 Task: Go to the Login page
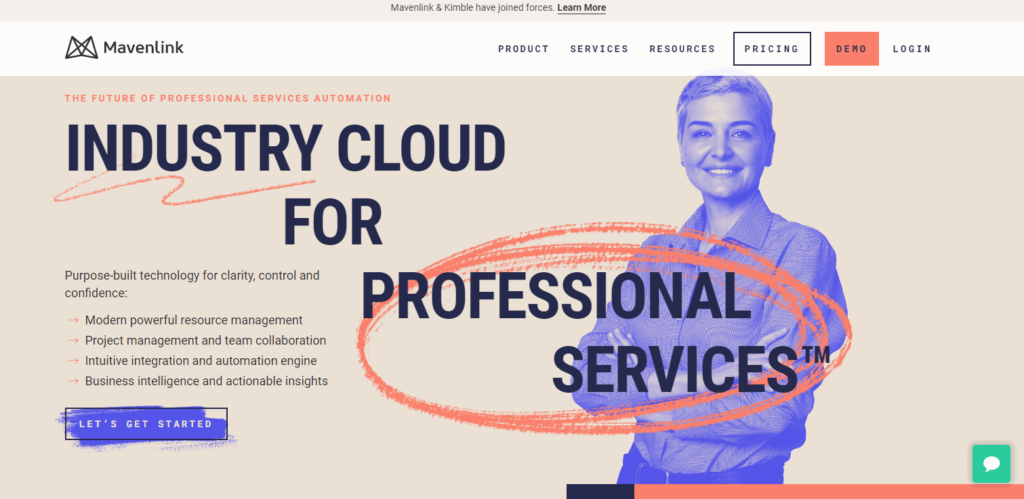pyautogui.click(x=912, y=49)
